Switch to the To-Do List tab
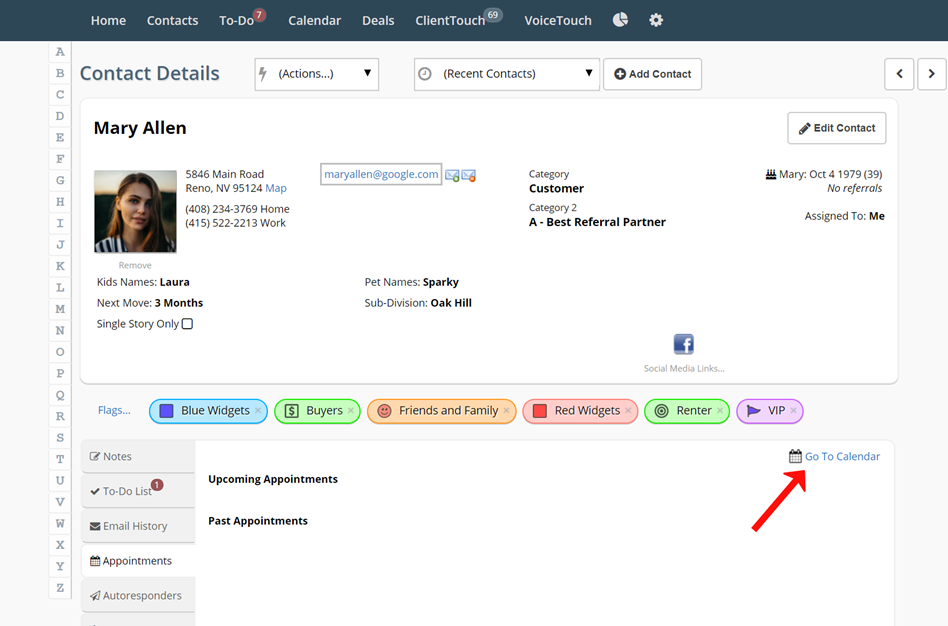The width and height of the screenshot is (948, 626). pyautogui.click(x=138, y=491)
